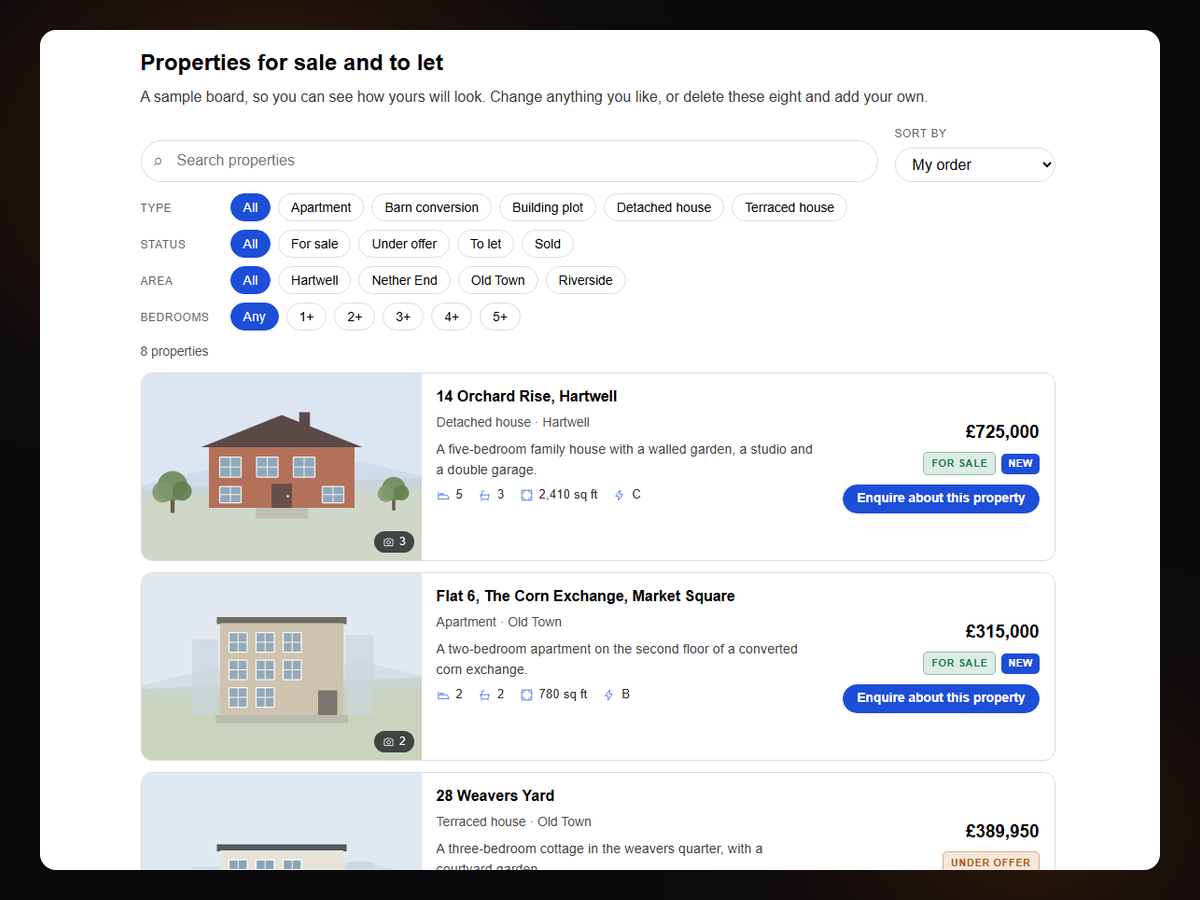Show only To let properties
Image resolution: width=1200 pixels, height=900 pixels.
[486, 244]
